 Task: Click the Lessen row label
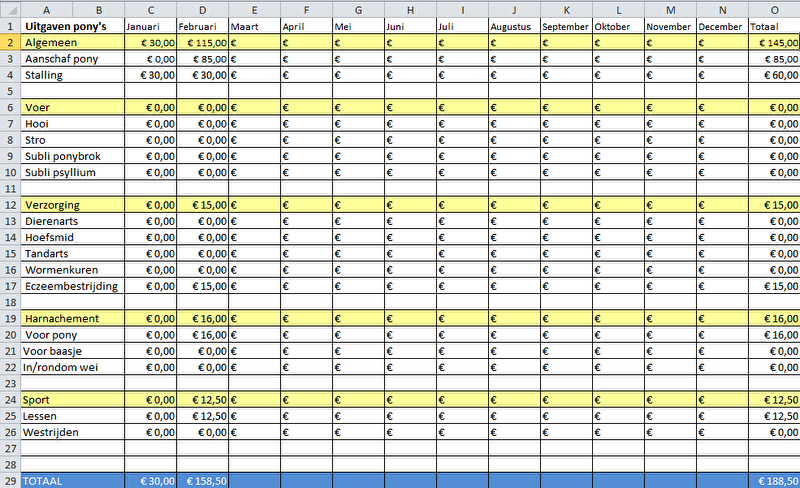pyautogui.click(x=39, y=416)
